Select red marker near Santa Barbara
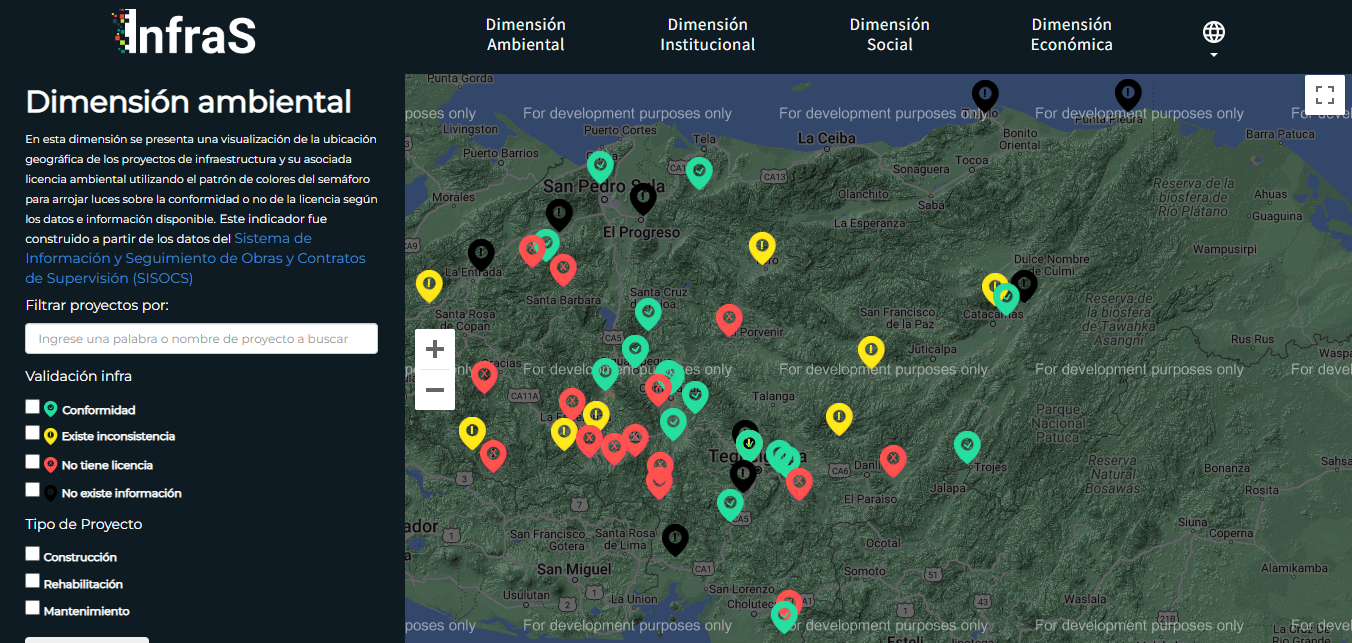The width and height of the screenshot is (1352, 643). tap(563, 269)
